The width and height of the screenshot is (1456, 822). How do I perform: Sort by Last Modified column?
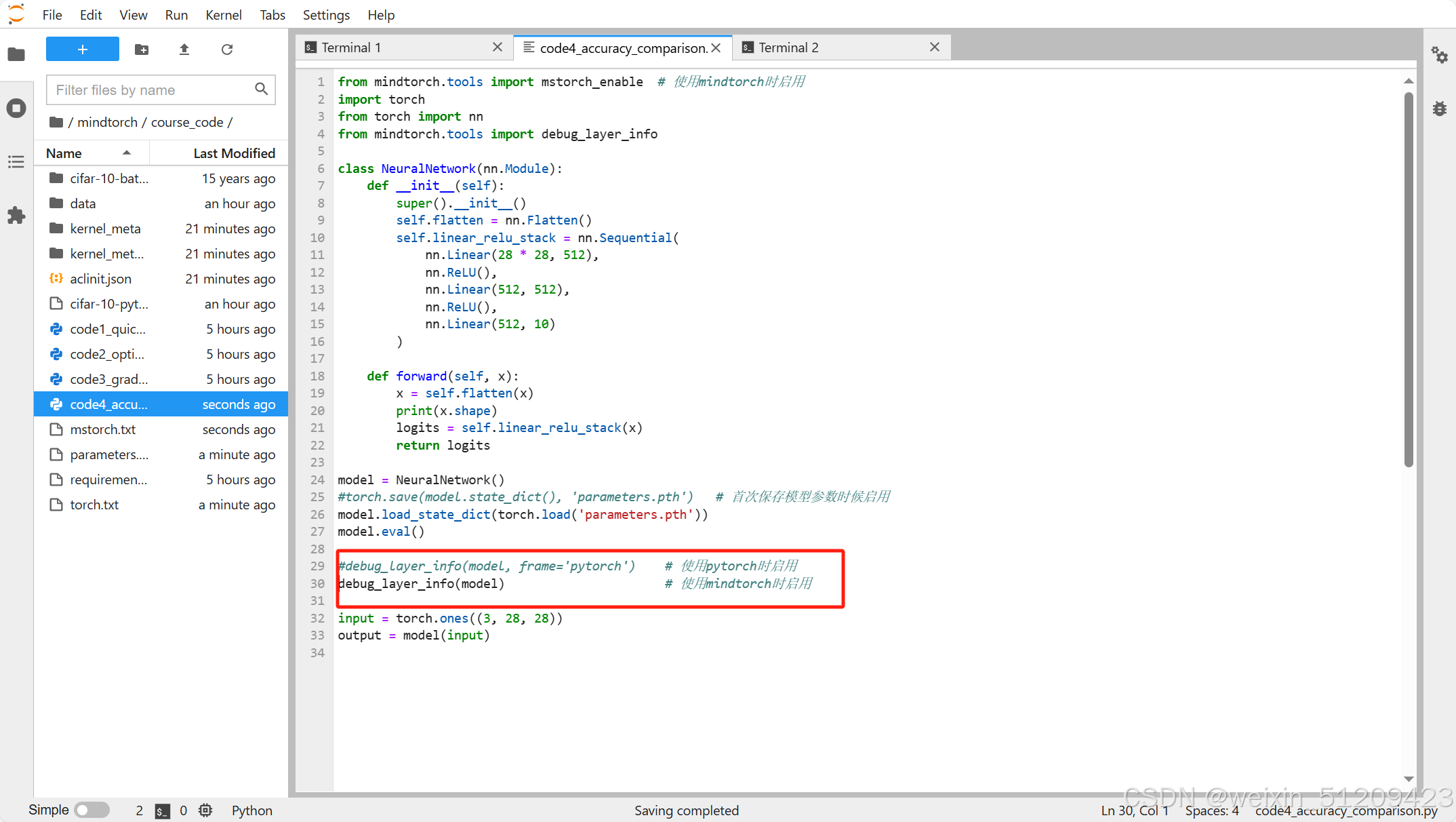point(234,153)
